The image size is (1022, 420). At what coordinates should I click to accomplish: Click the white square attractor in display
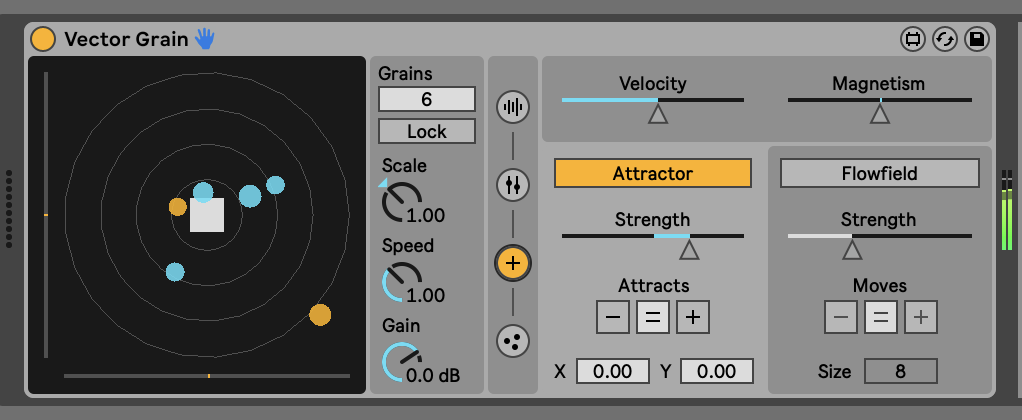(x=207, y=215)
